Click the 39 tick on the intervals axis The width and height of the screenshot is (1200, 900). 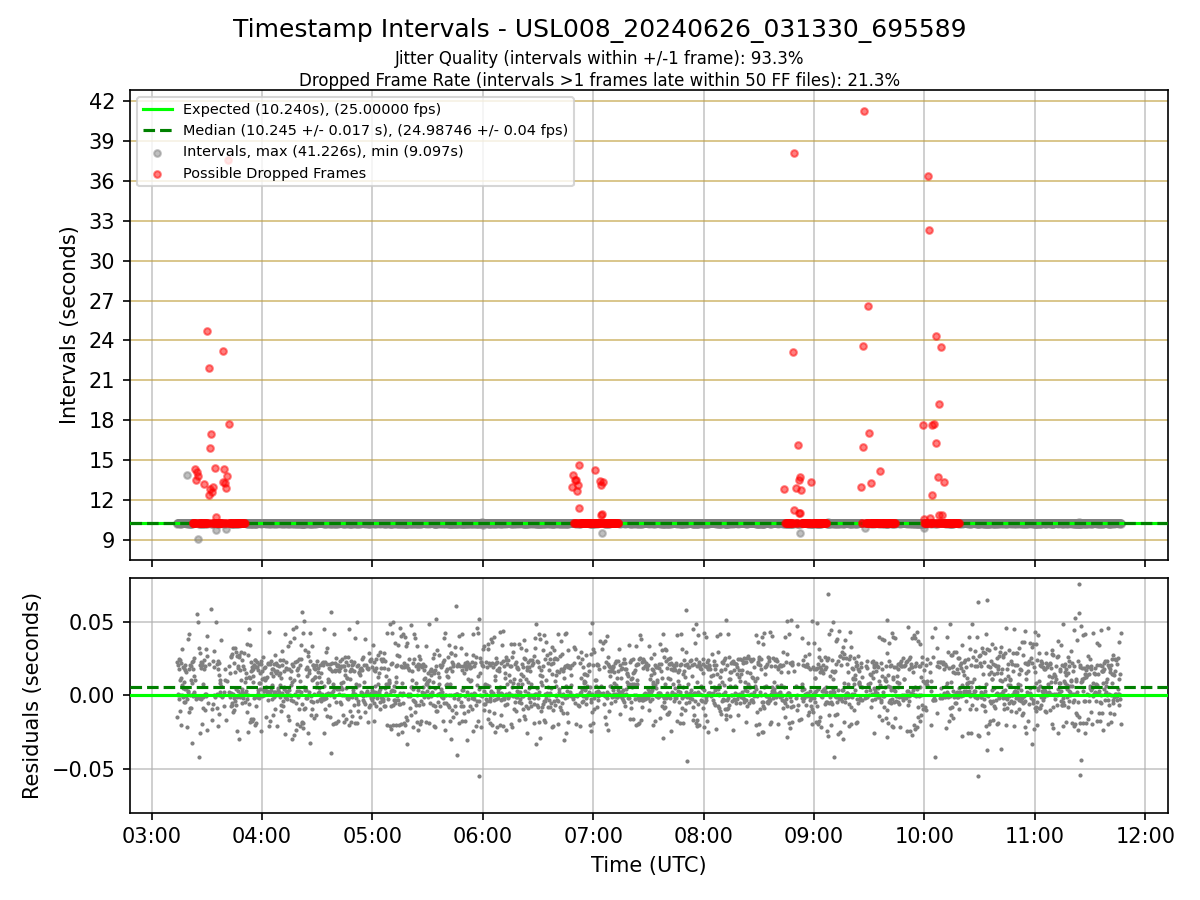coord(102,141)
